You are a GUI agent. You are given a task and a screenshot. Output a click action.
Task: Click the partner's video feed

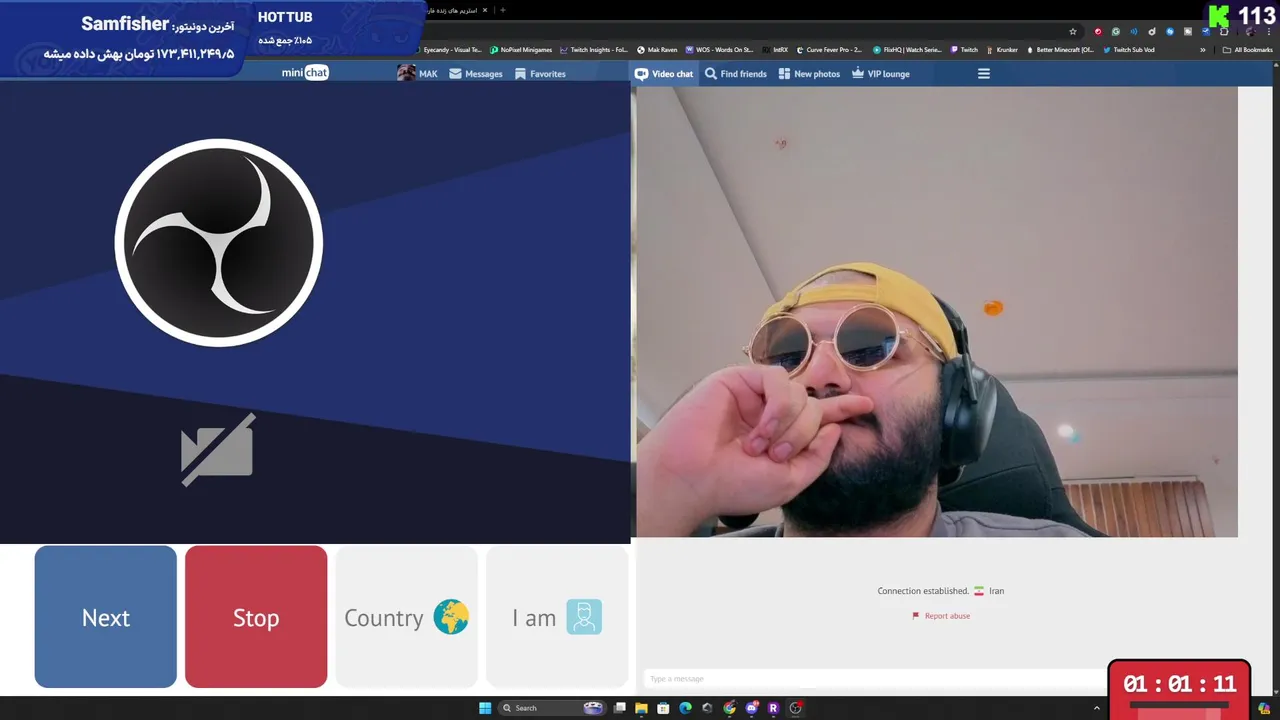(x=937, y=311)
